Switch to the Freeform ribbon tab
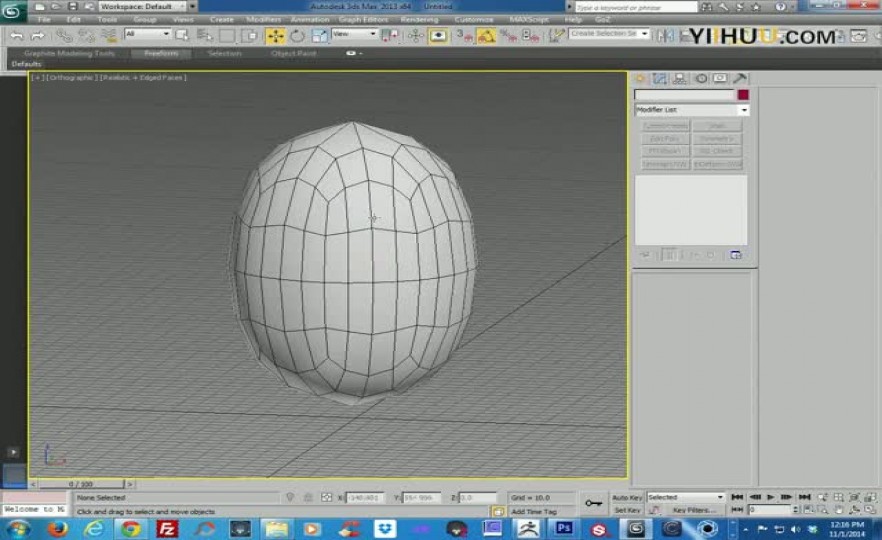 point(161,53)
